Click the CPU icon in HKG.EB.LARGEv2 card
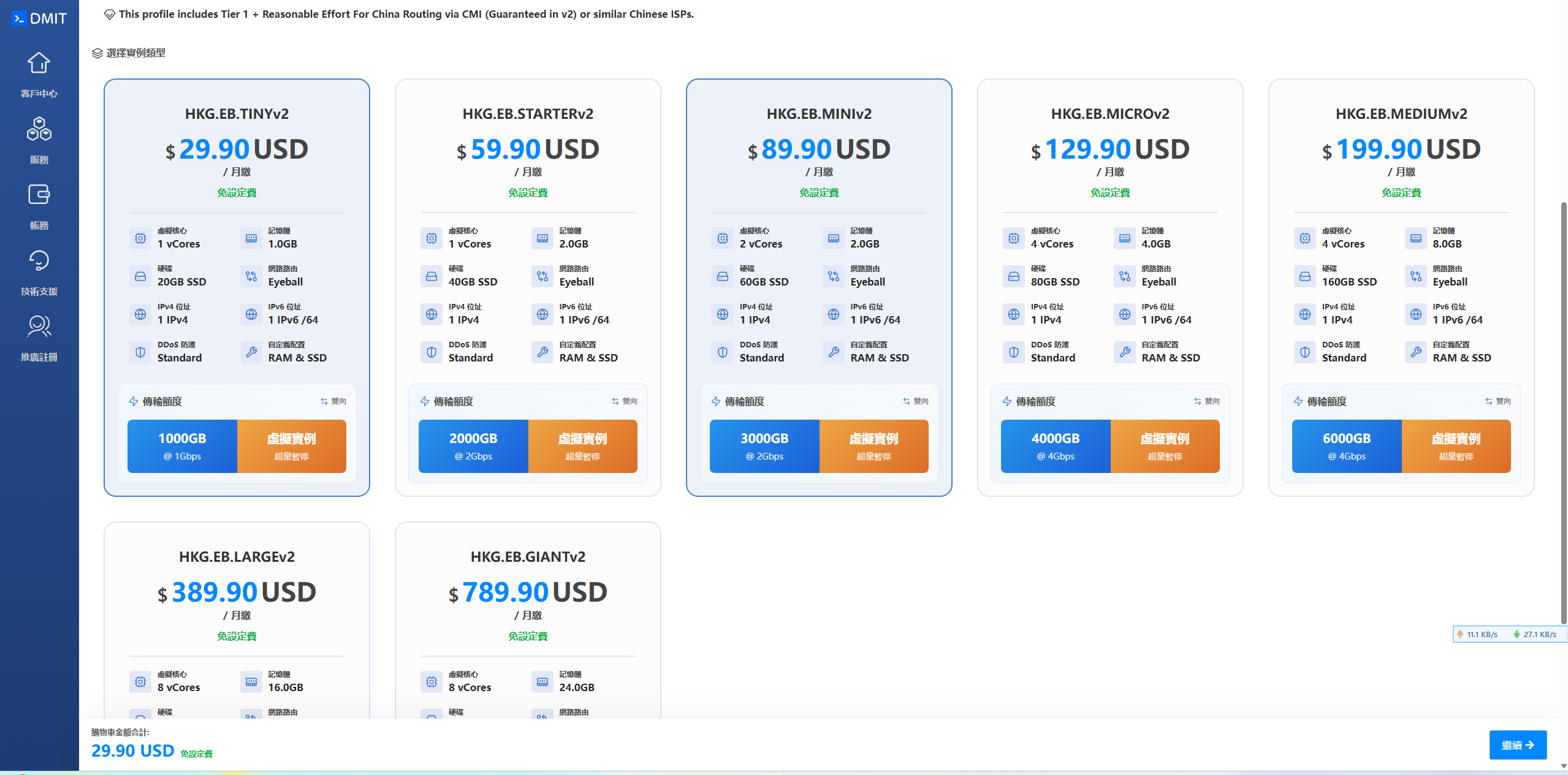Screen dimensions: 1568x775 tap(140, 681)
